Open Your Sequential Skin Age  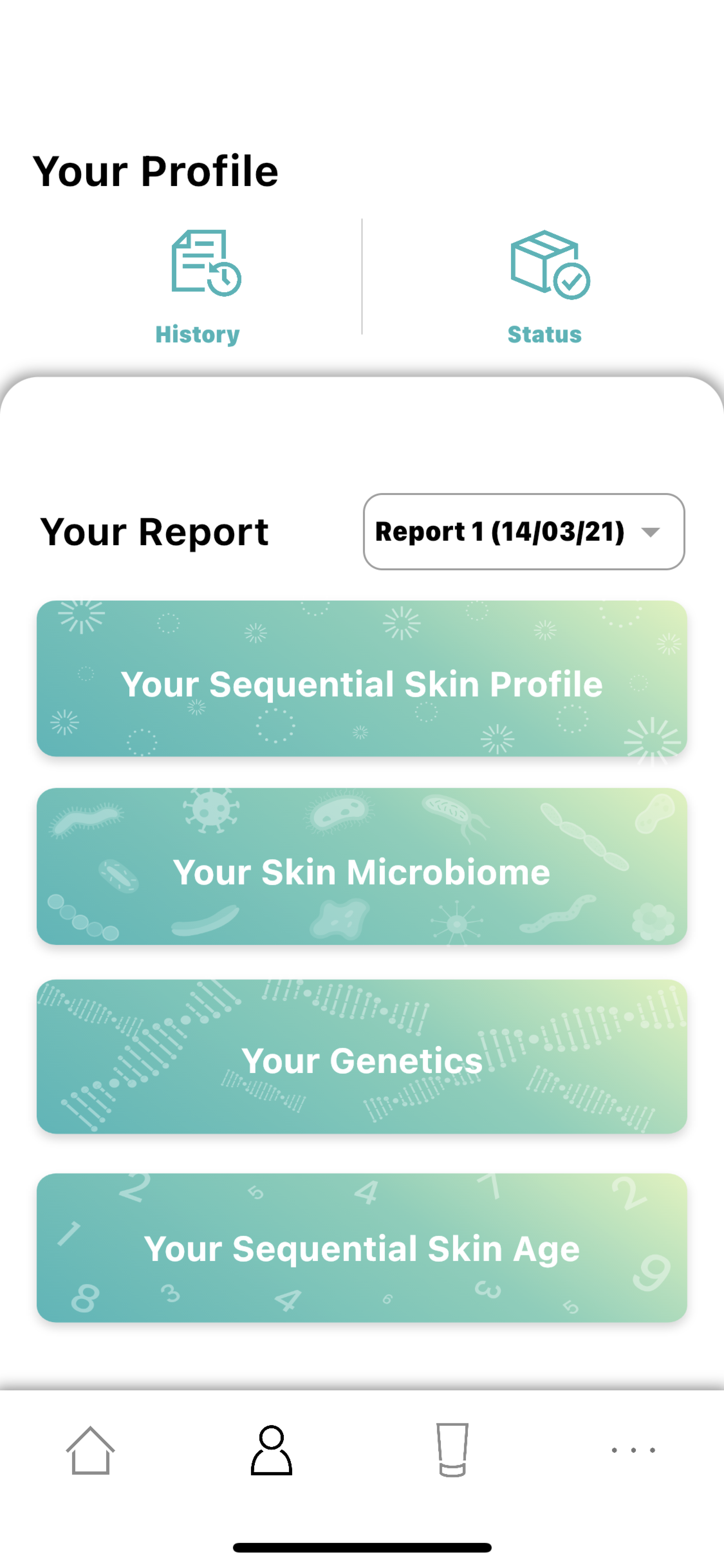click(361, 1248)
